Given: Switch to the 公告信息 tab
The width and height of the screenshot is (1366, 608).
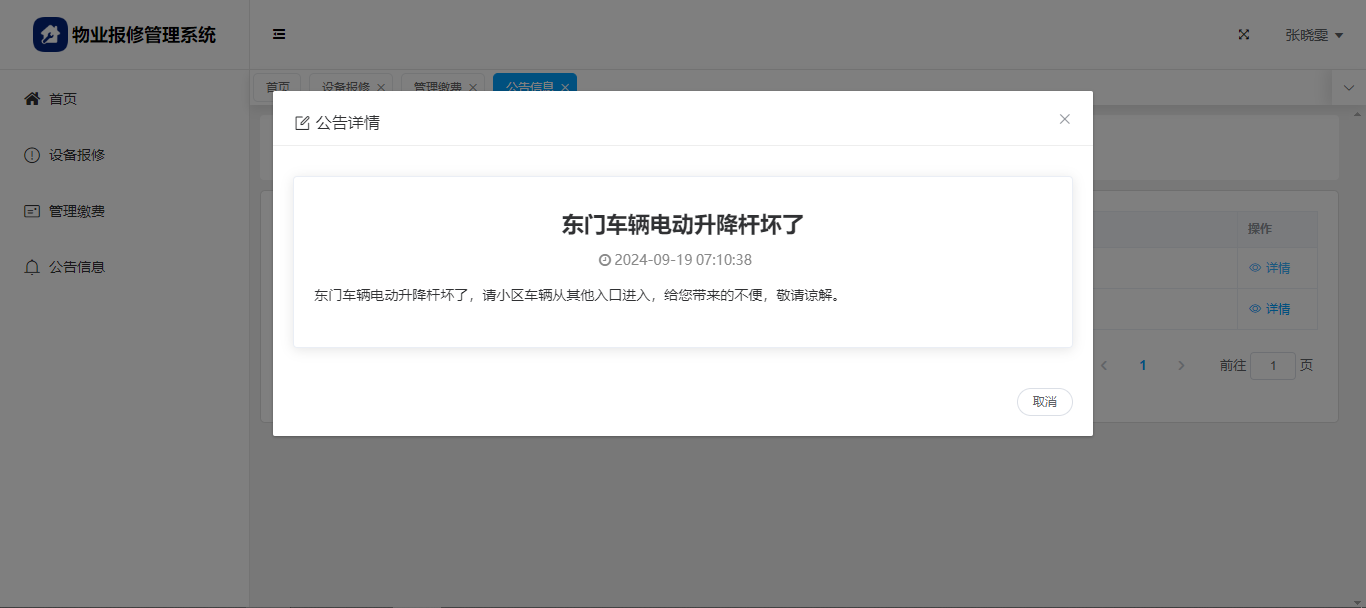Looking at the screenshot, I should 530,87.
